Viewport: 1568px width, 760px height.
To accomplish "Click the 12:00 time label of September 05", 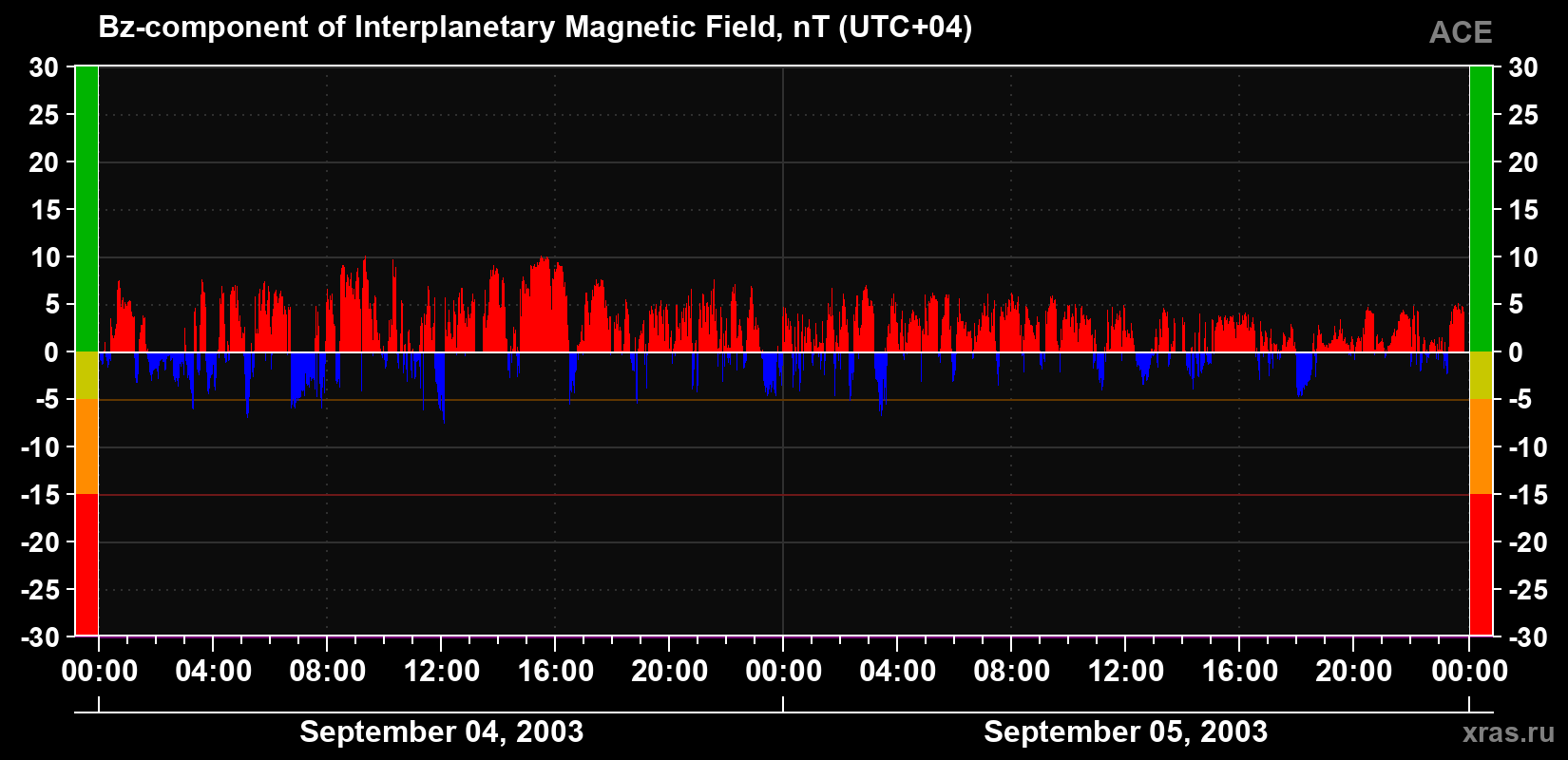I will 1126,672.
